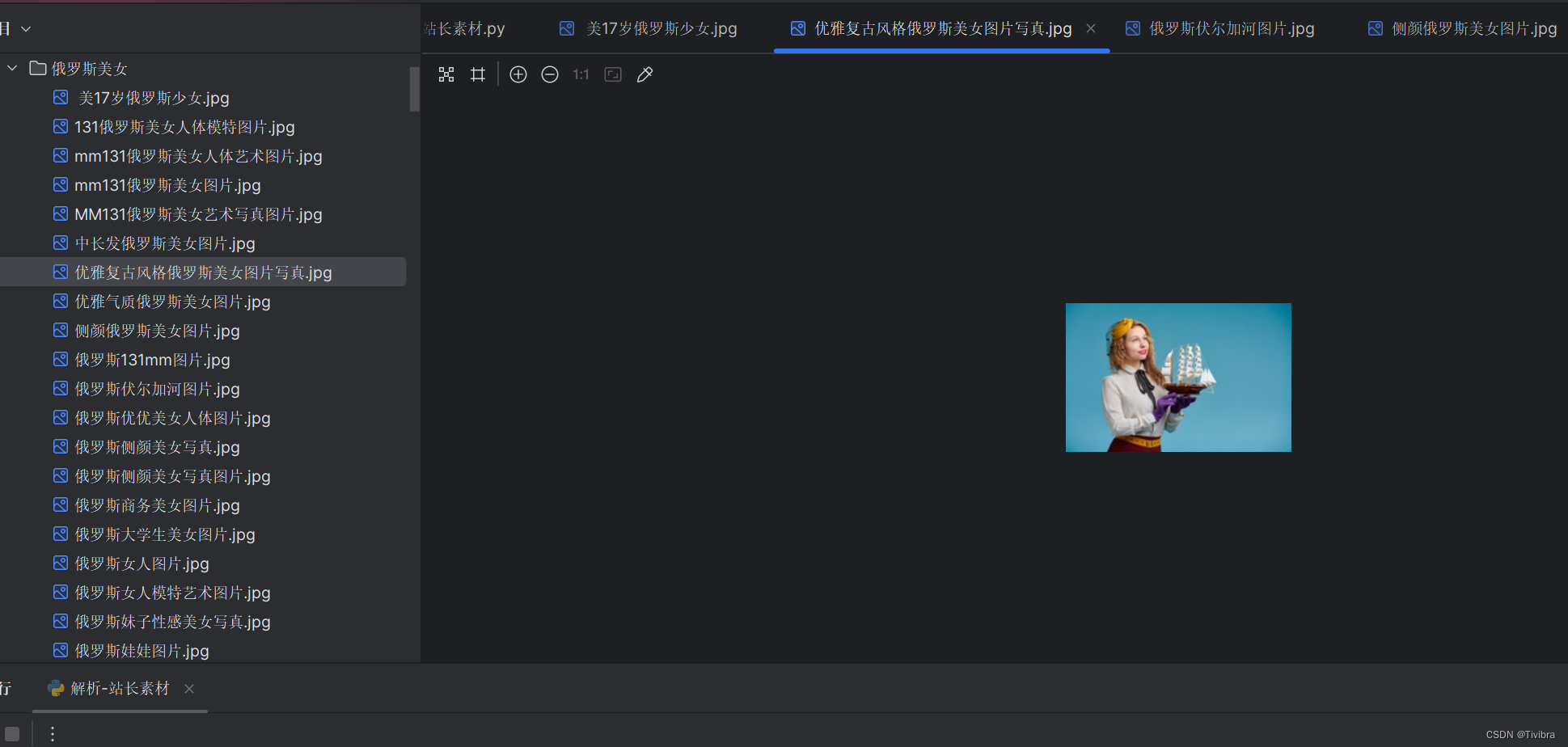Open the project view dropdown at top left
1568x747 pixels.
click(25, 27)
